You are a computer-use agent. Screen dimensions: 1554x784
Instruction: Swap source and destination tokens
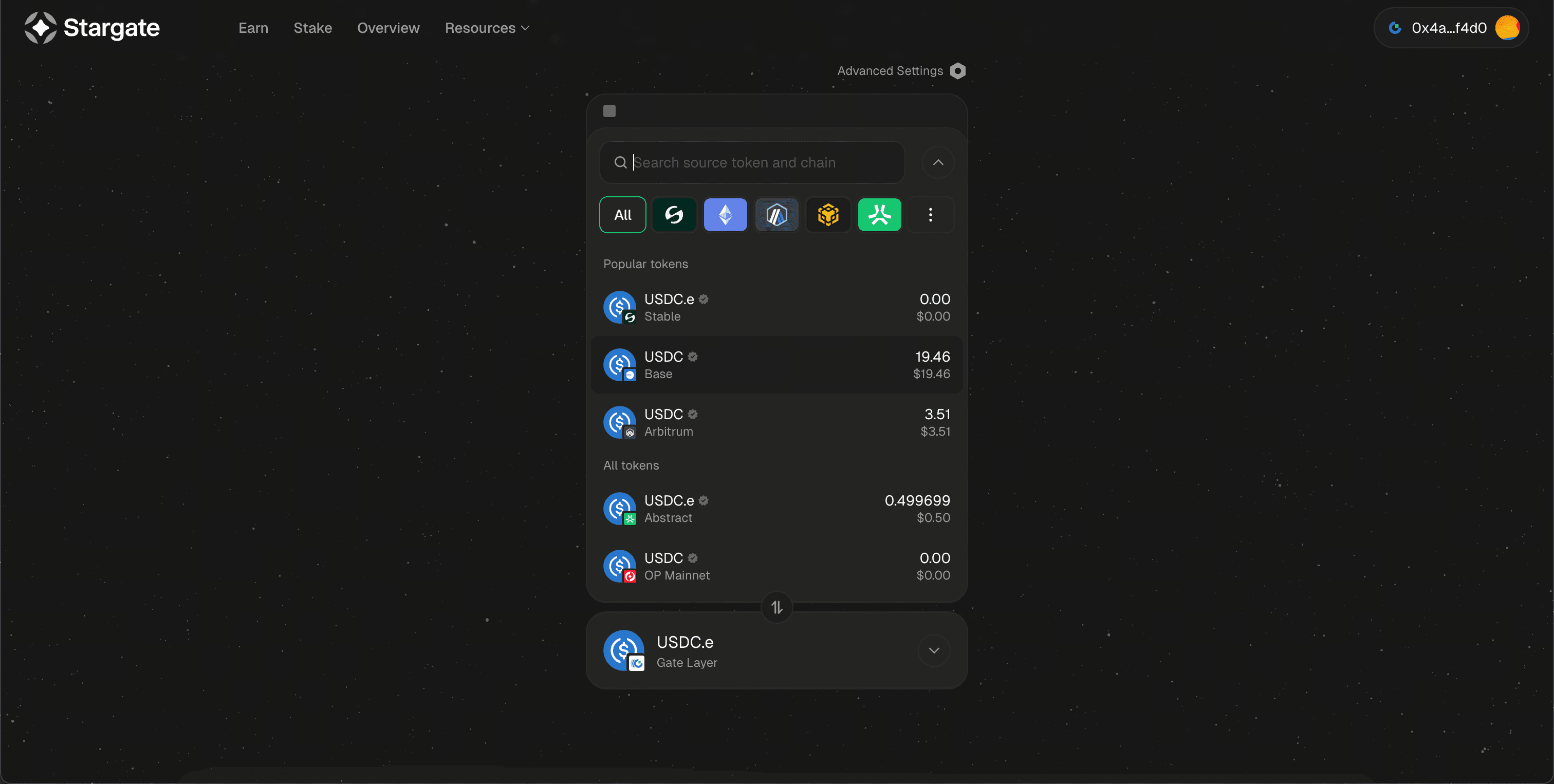[776, 607]
